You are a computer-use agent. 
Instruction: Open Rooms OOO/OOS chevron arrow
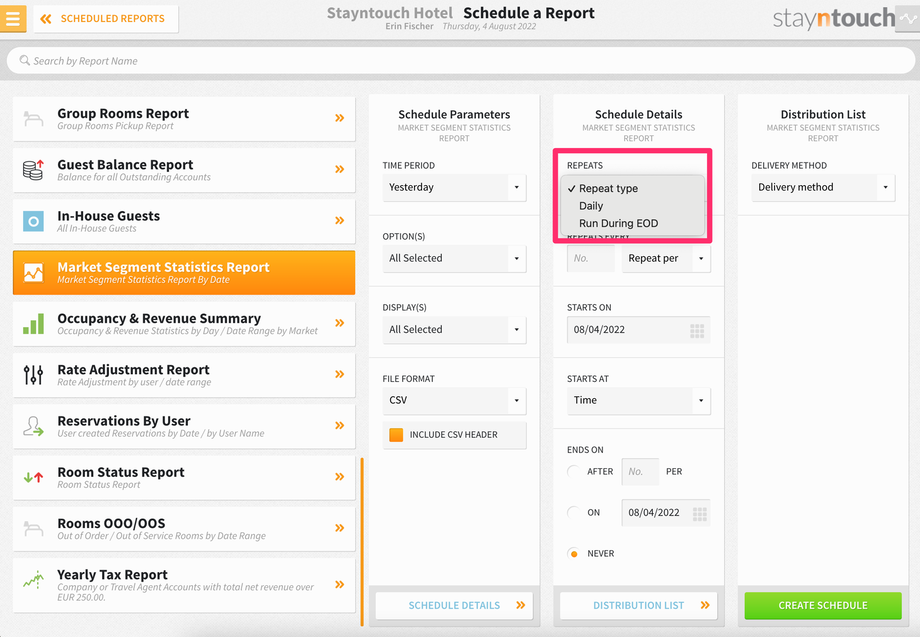pyautogui.click(x=340, y=528)
